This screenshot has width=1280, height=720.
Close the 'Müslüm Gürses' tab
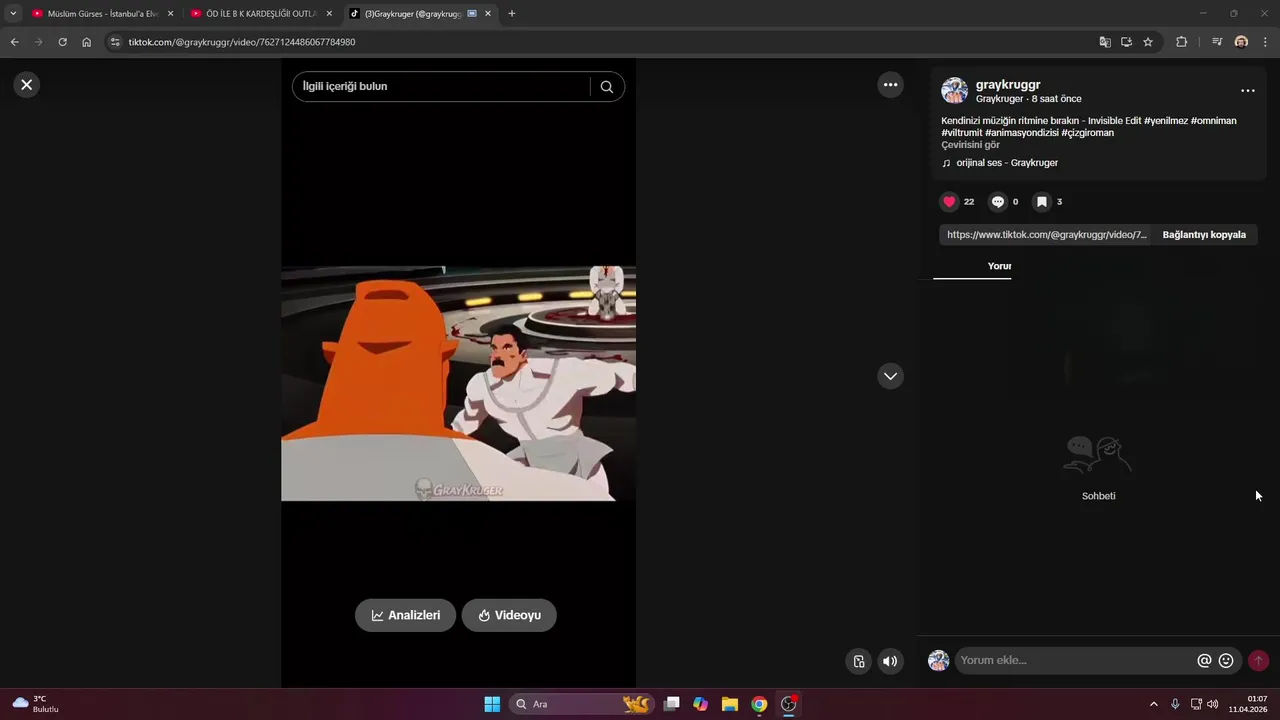(171, 14)
